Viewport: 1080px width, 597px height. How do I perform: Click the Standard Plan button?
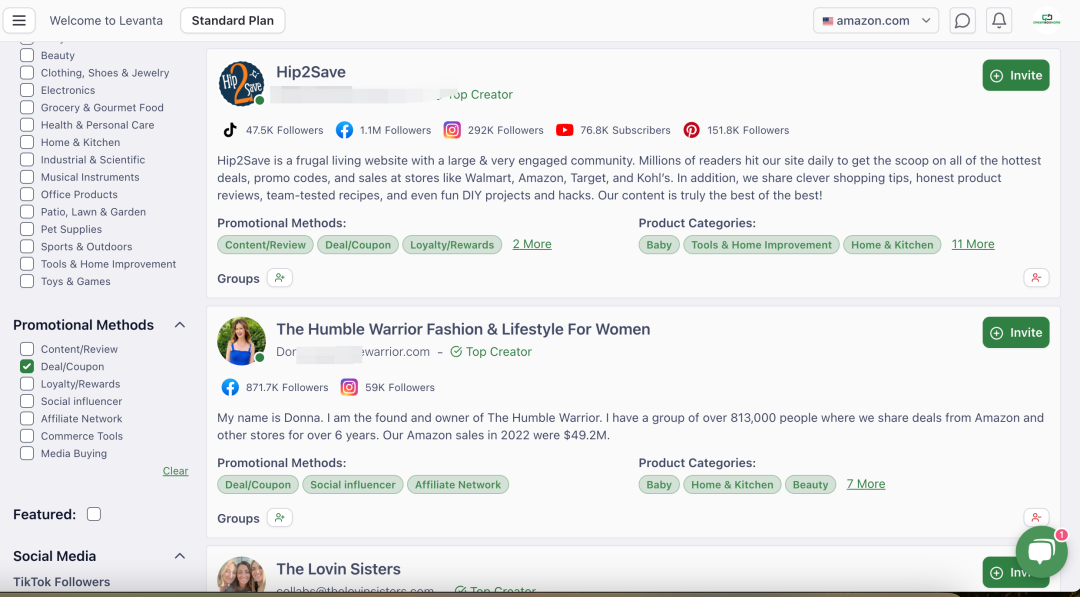tap(233, 21)
